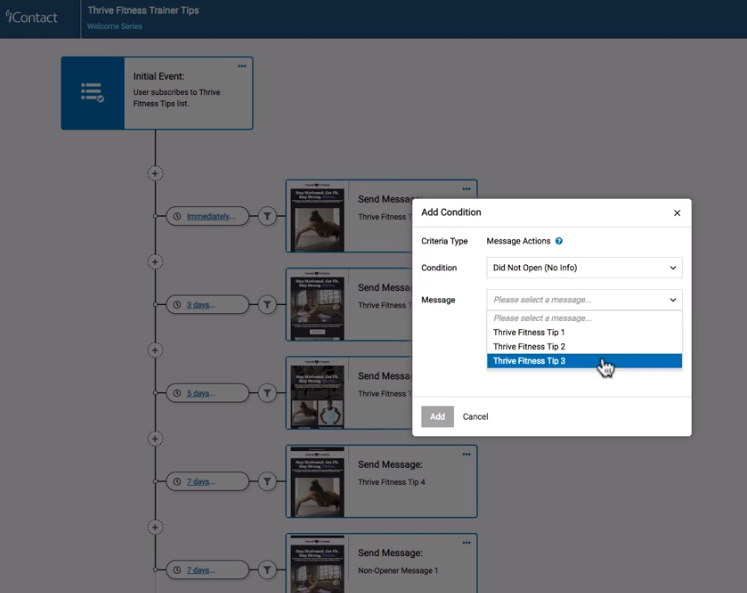The image size is (747, 593).
Task: Click 'Non-Opener Message 1' card text
Action: coord(398,571)
